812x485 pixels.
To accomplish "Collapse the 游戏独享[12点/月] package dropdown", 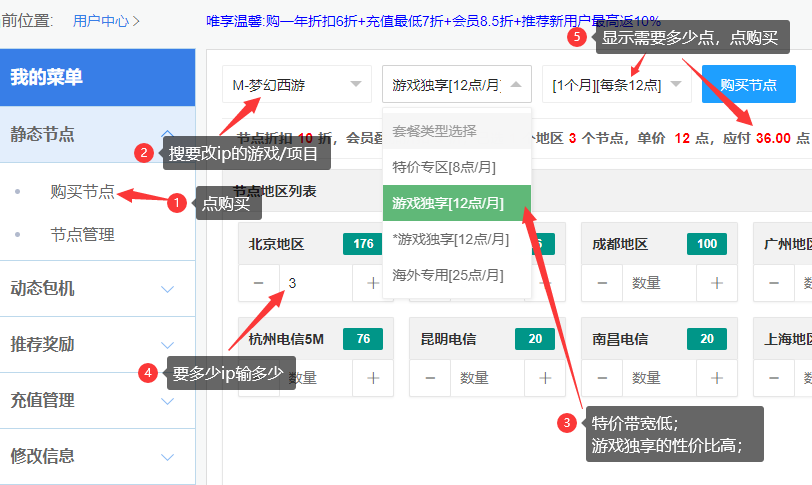I will pyautogui.click(x=457, y=84).
